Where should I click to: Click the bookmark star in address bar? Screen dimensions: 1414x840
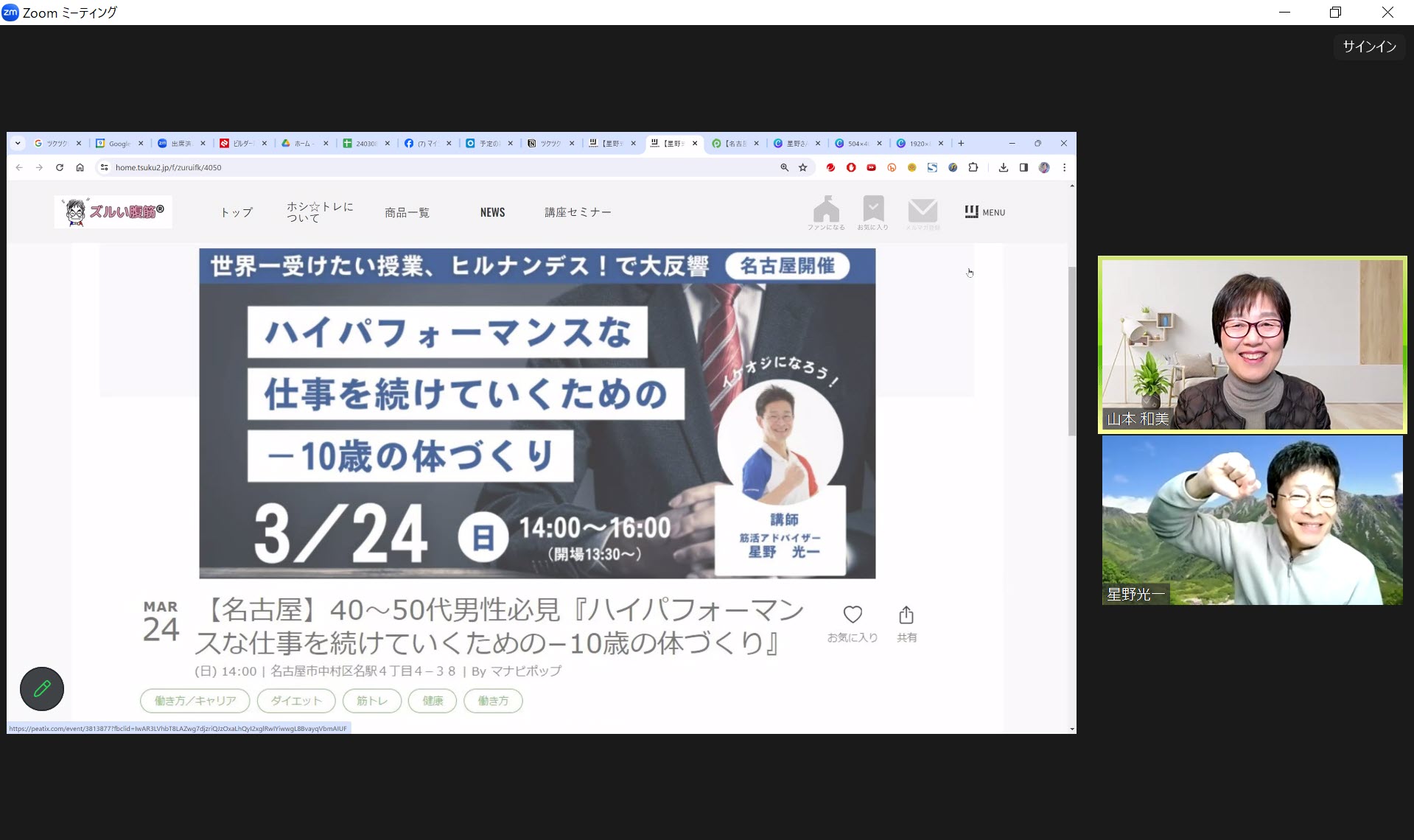pos(803,168)
